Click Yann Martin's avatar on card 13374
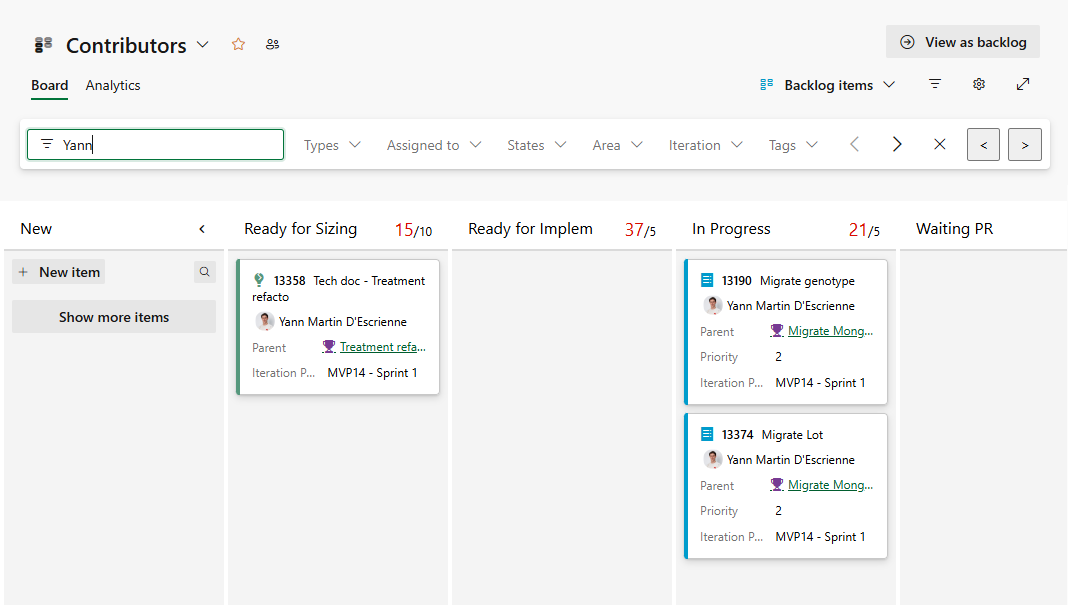Screen dimensions: 1068x605 coord(713,459)
